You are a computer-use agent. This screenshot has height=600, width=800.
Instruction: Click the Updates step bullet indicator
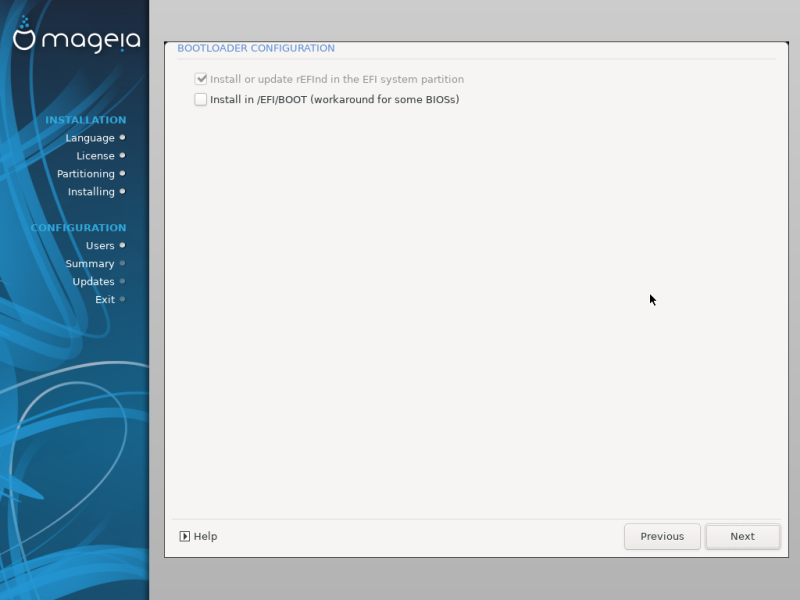click(x=122, y=281)
